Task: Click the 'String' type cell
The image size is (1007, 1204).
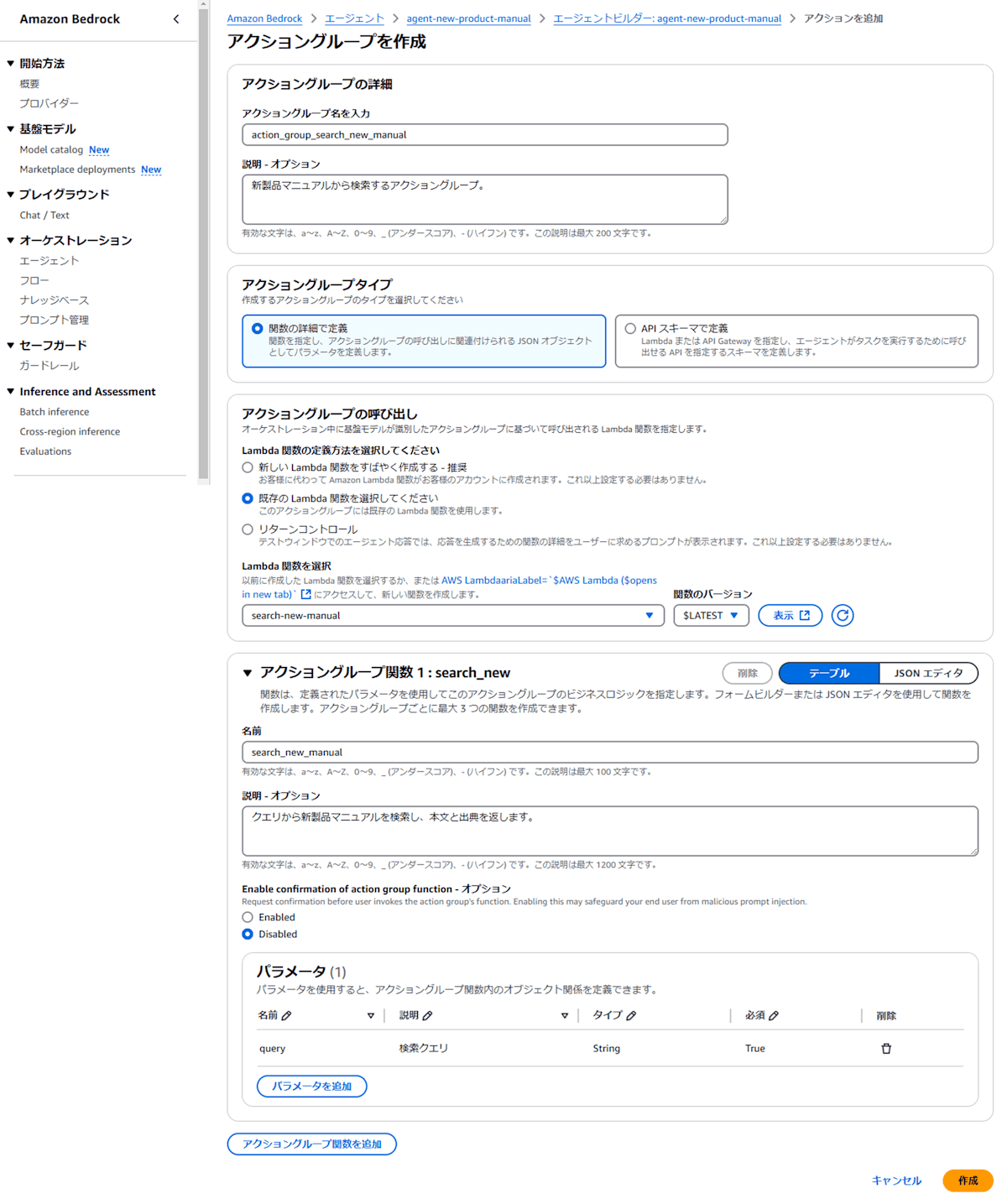Action: pos(606,1048)
